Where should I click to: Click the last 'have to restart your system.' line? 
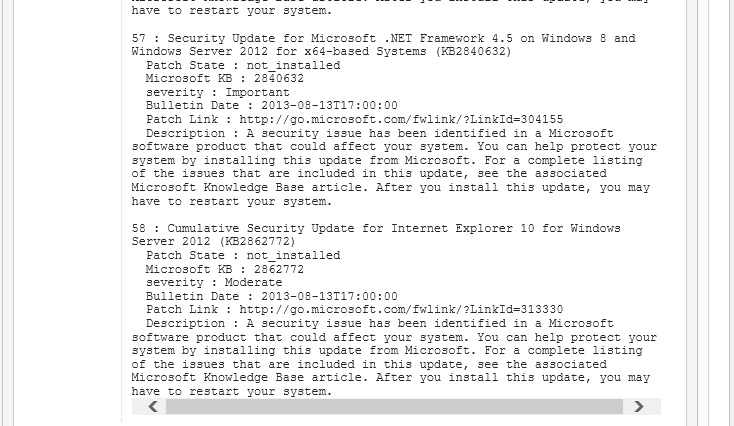231,391
